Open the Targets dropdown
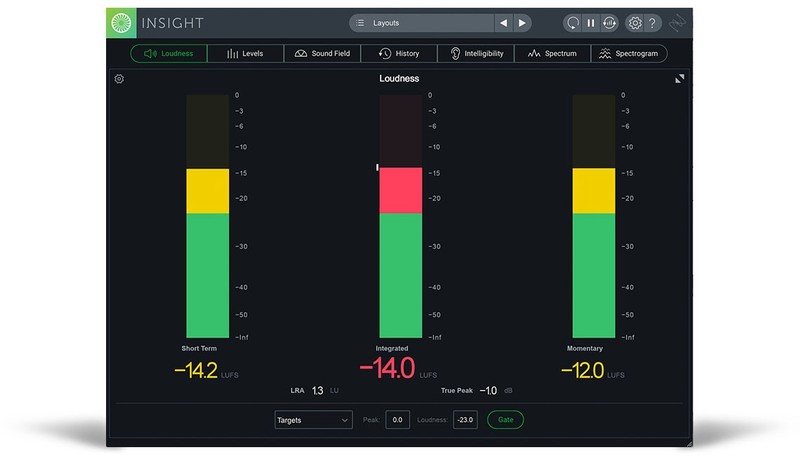Viewport: 800px width, 457px height. [313, 420]
